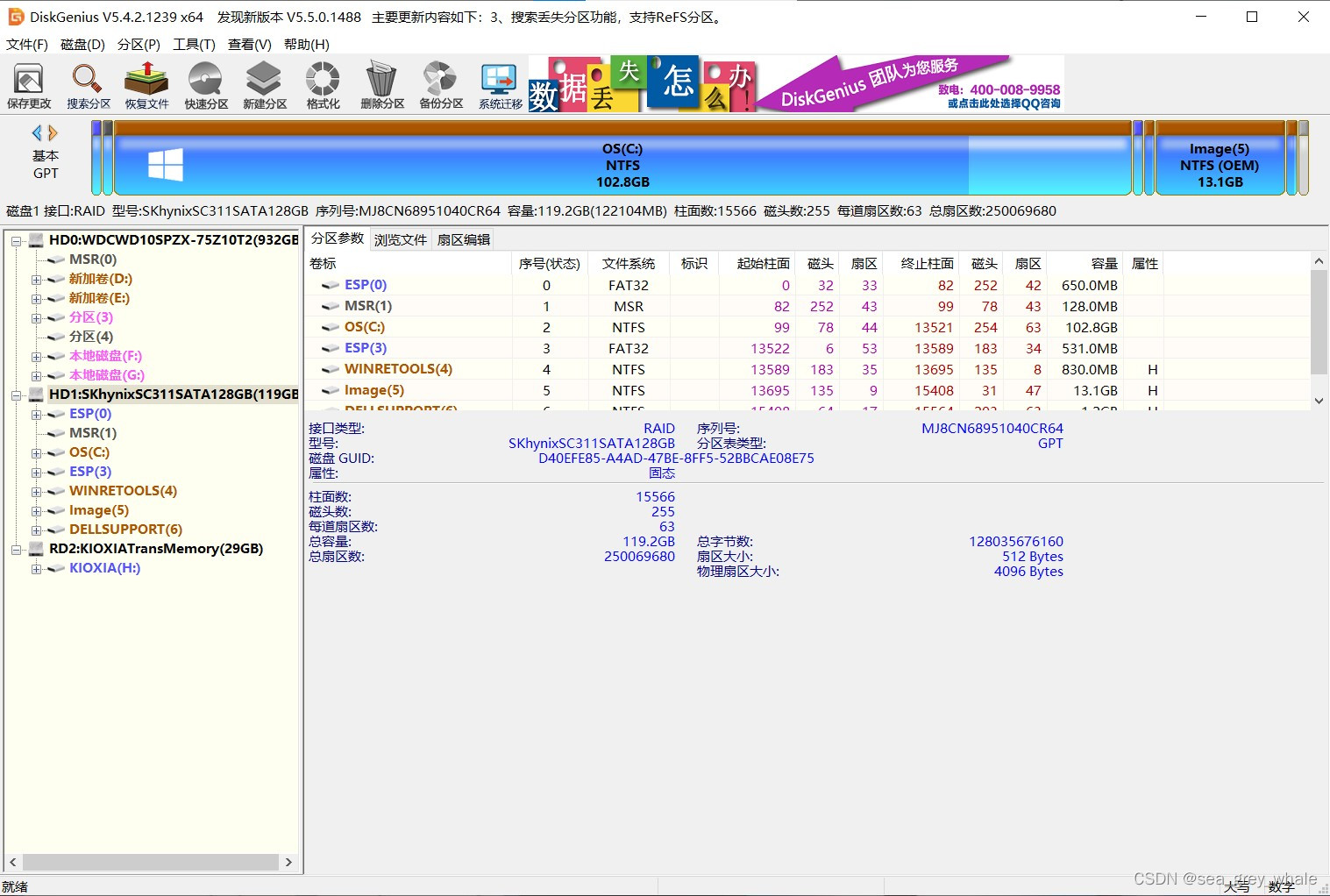Open the 工具(T) menu
The width and height of the screenshot is (1330, 896).
click(x=194, y=45)
